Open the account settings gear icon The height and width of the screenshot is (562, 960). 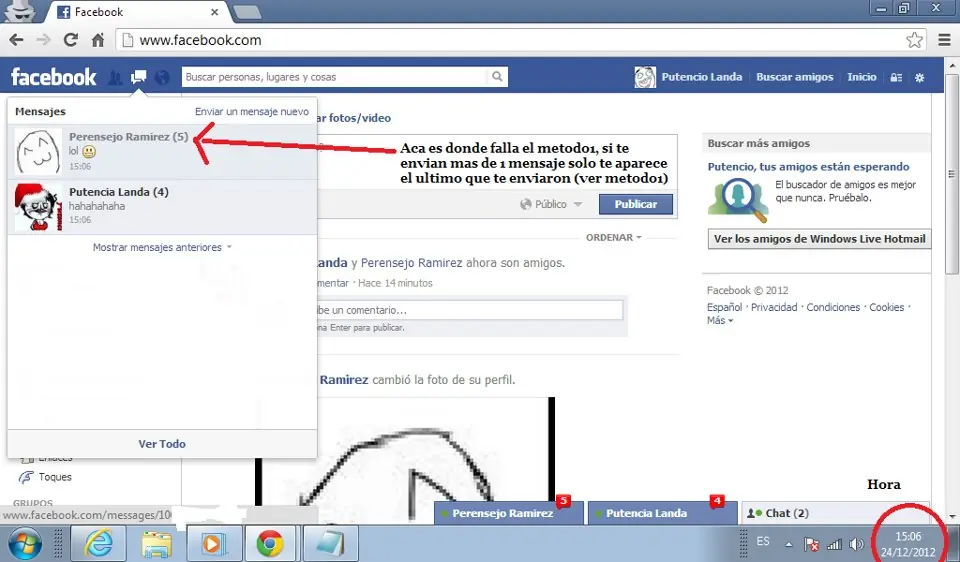click(920, 78)
